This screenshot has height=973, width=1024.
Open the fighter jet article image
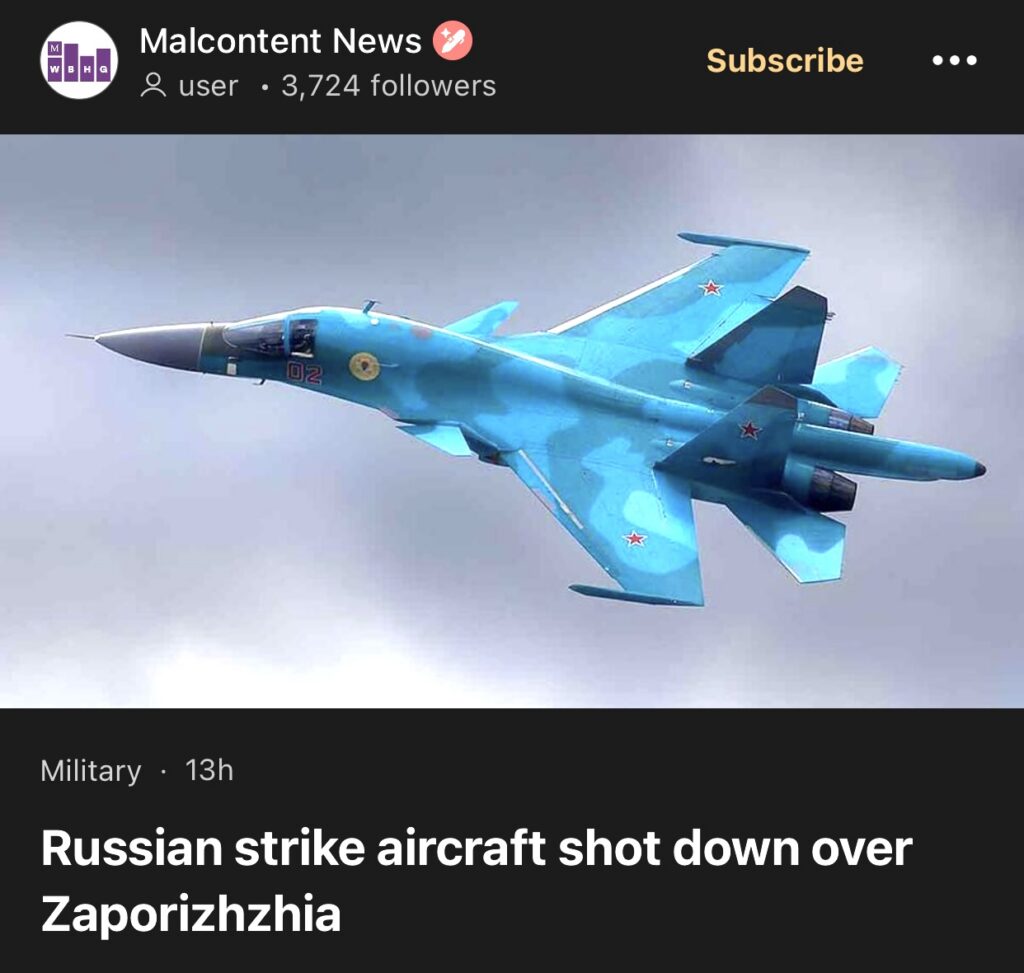tap(512, 421)
